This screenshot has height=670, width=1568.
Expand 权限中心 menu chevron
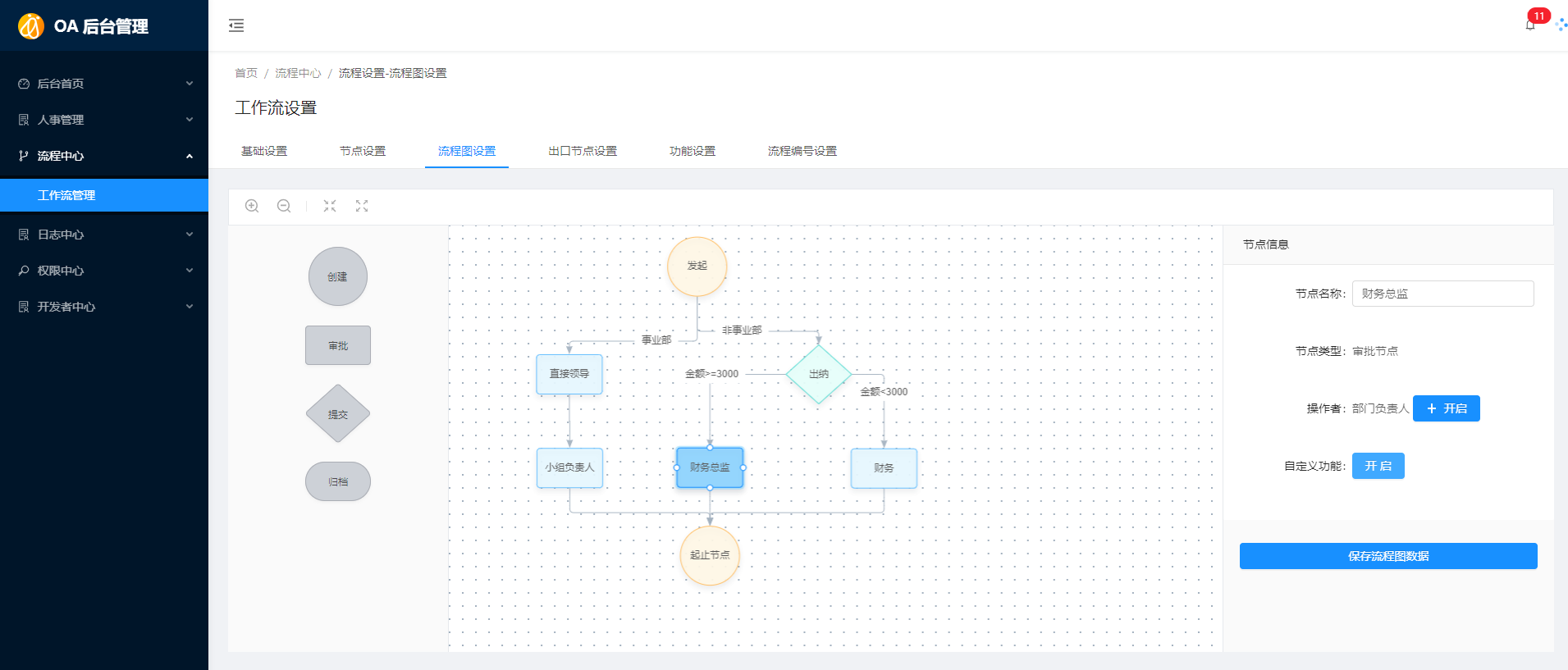(190, 271)
